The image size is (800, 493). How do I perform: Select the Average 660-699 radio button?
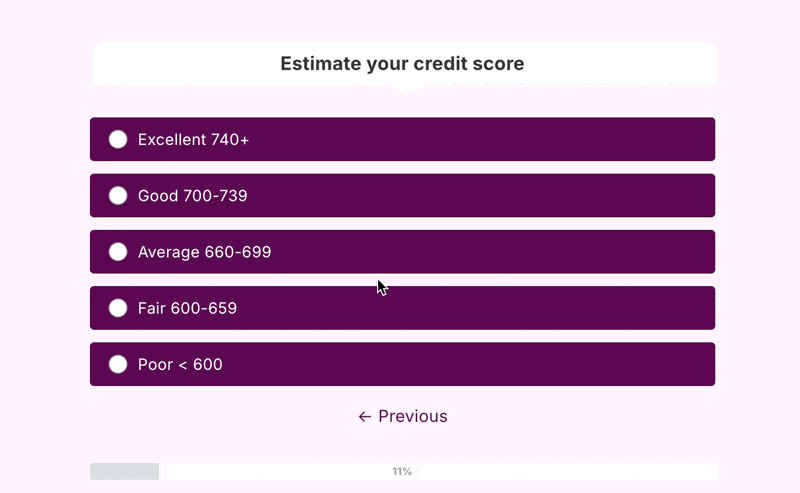pyautogui.click(x=118, y=252)
